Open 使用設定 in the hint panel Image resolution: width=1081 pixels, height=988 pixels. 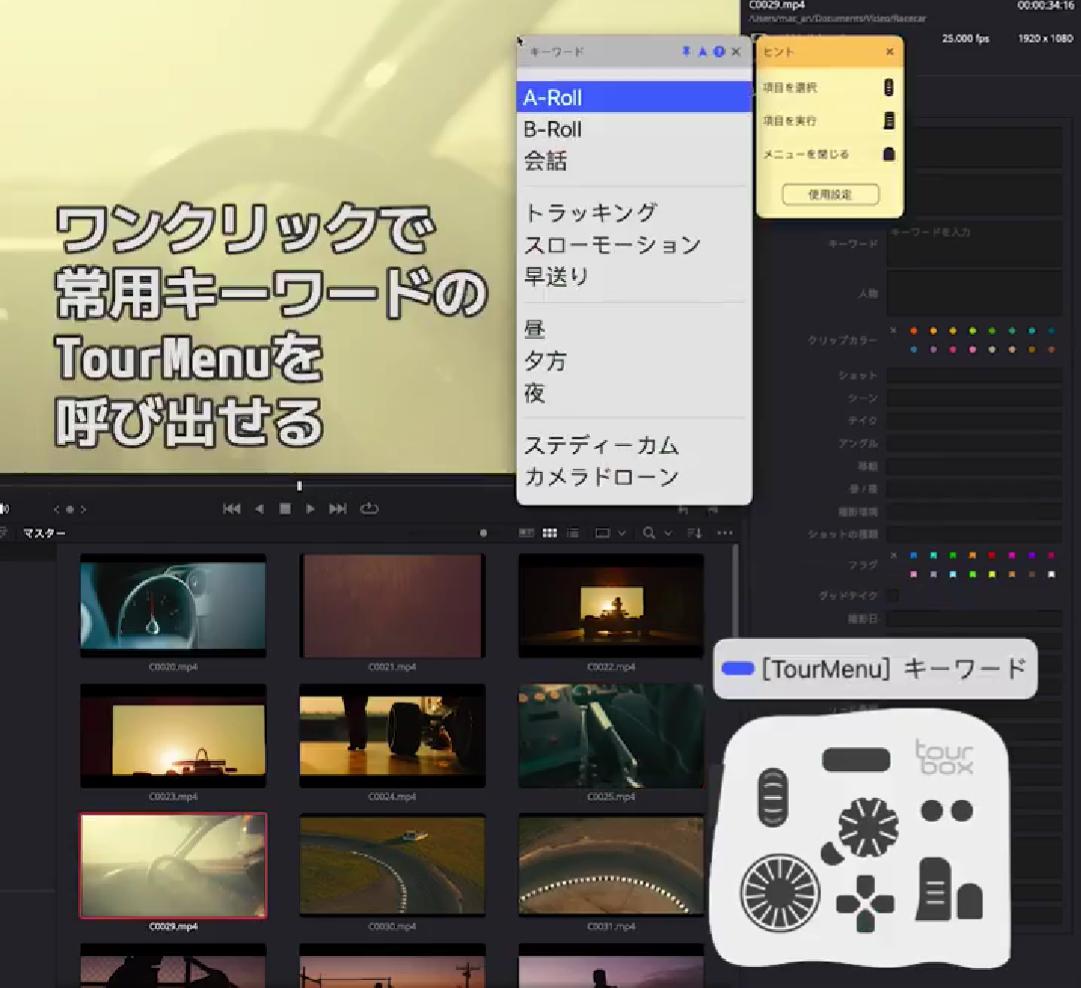pos(830,194)
